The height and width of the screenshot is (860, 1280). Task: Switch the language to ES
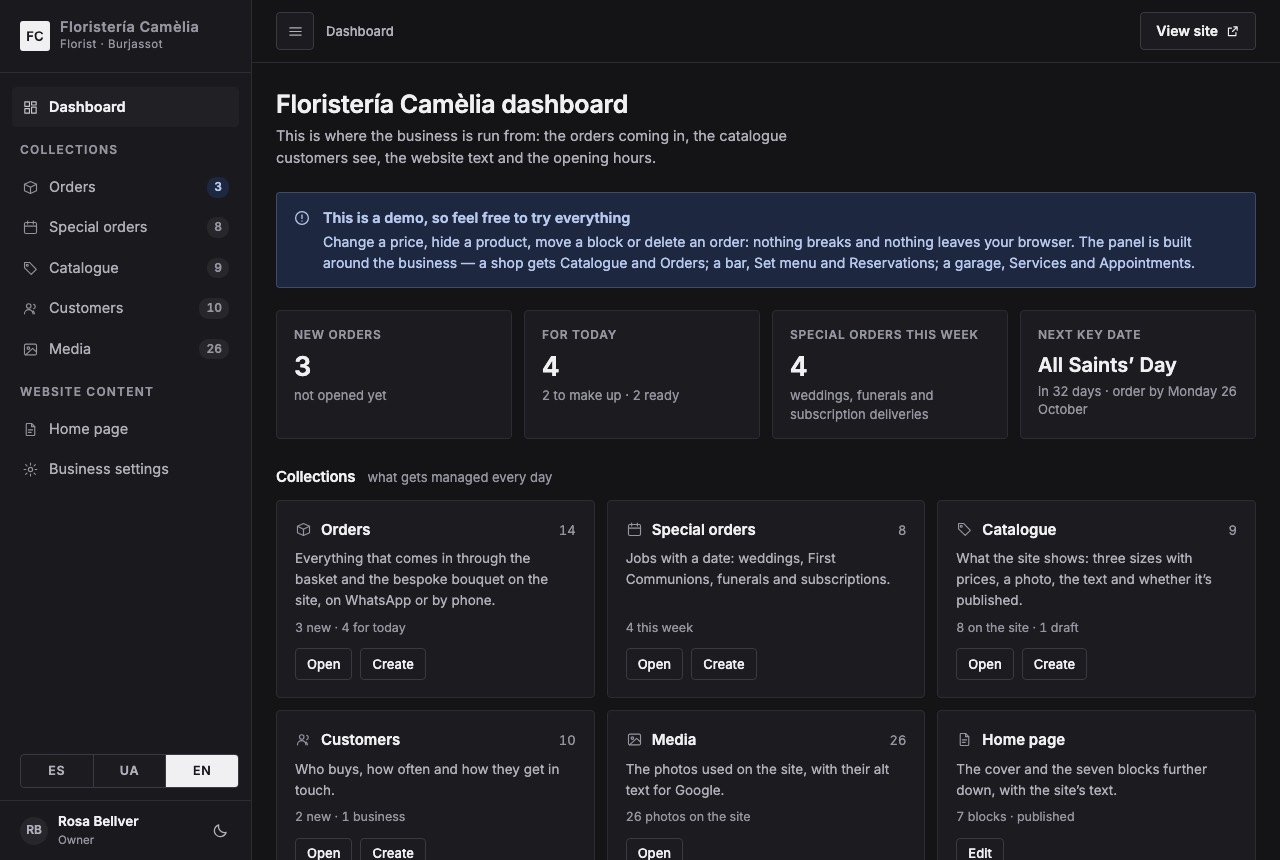pyautogui.click(x=56, y=771)
